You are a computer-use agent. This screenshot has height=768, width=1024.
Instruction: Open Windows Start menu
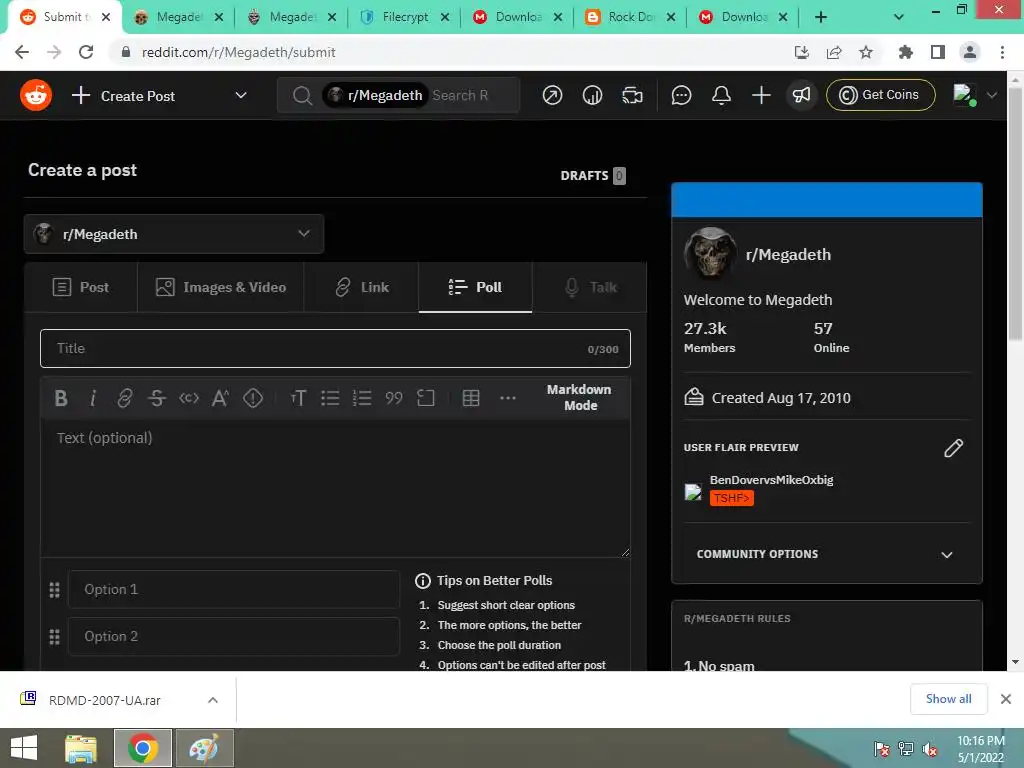click(x=24, y=748)
